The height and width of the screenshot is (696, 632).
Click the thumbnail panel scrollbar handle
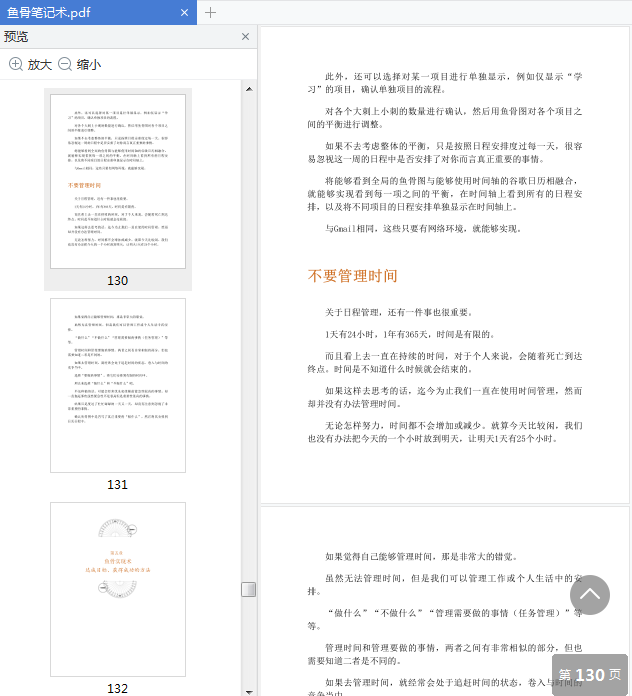pyautogui.click(x=249, y=589)
